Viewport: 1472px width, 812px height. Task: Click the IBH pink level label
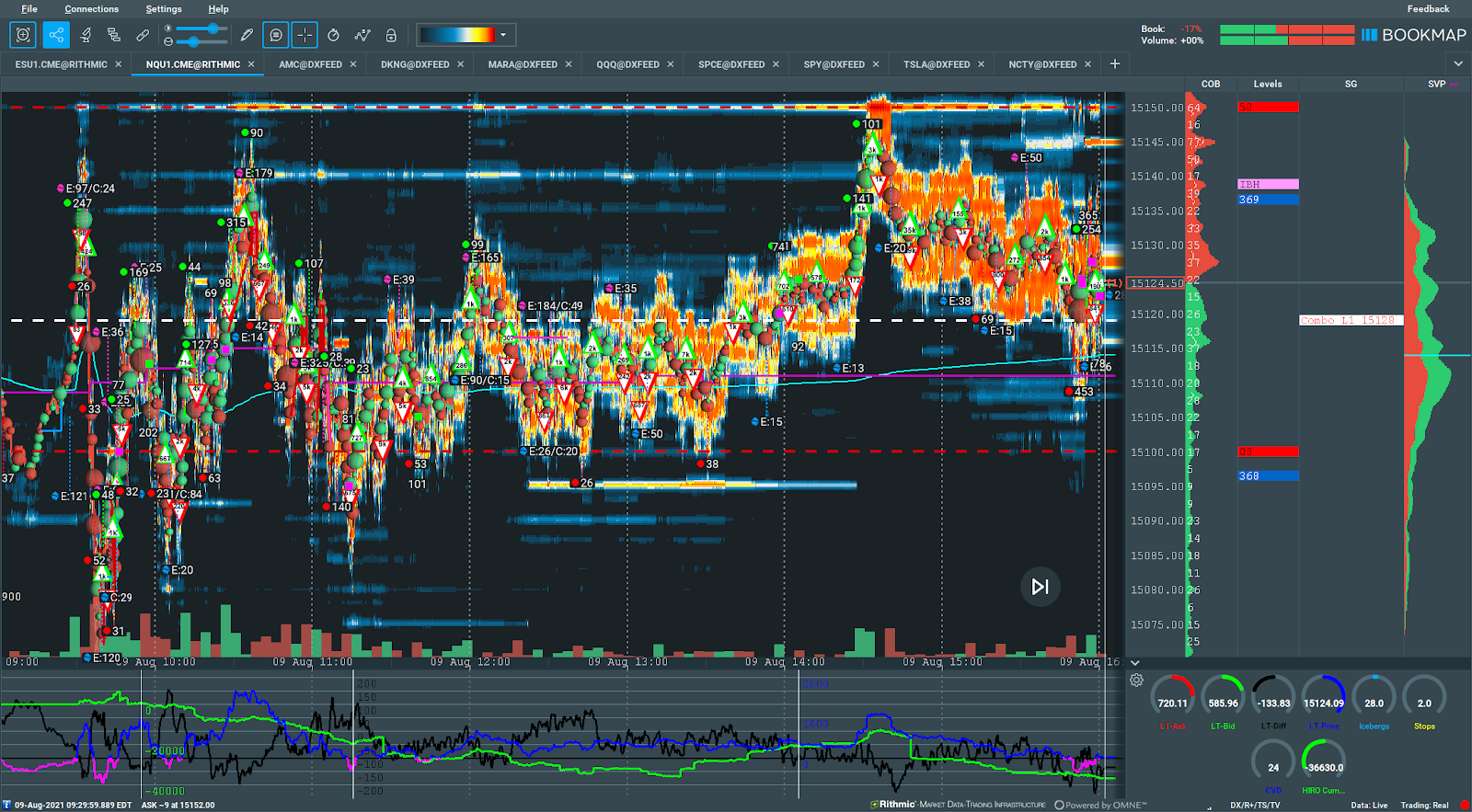1268,184
